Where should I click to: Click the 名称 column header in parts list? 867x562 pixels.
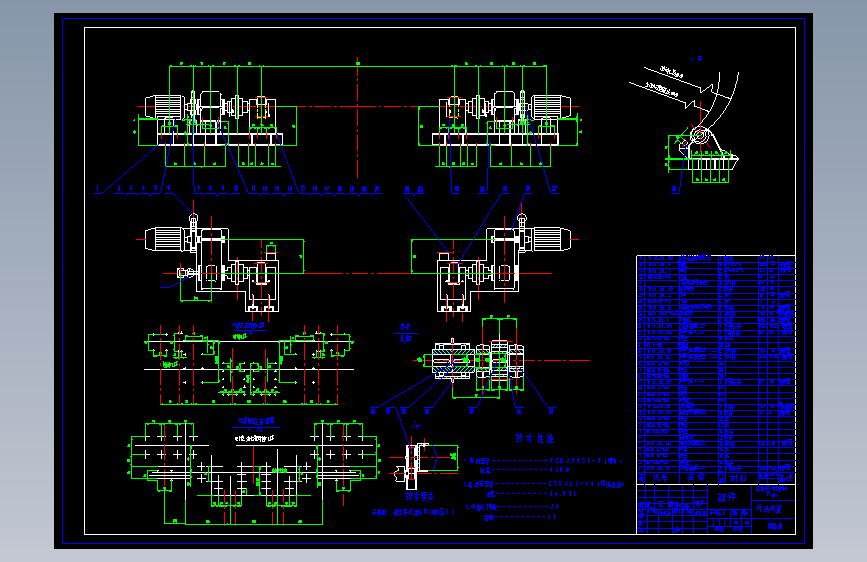(696, 477)
